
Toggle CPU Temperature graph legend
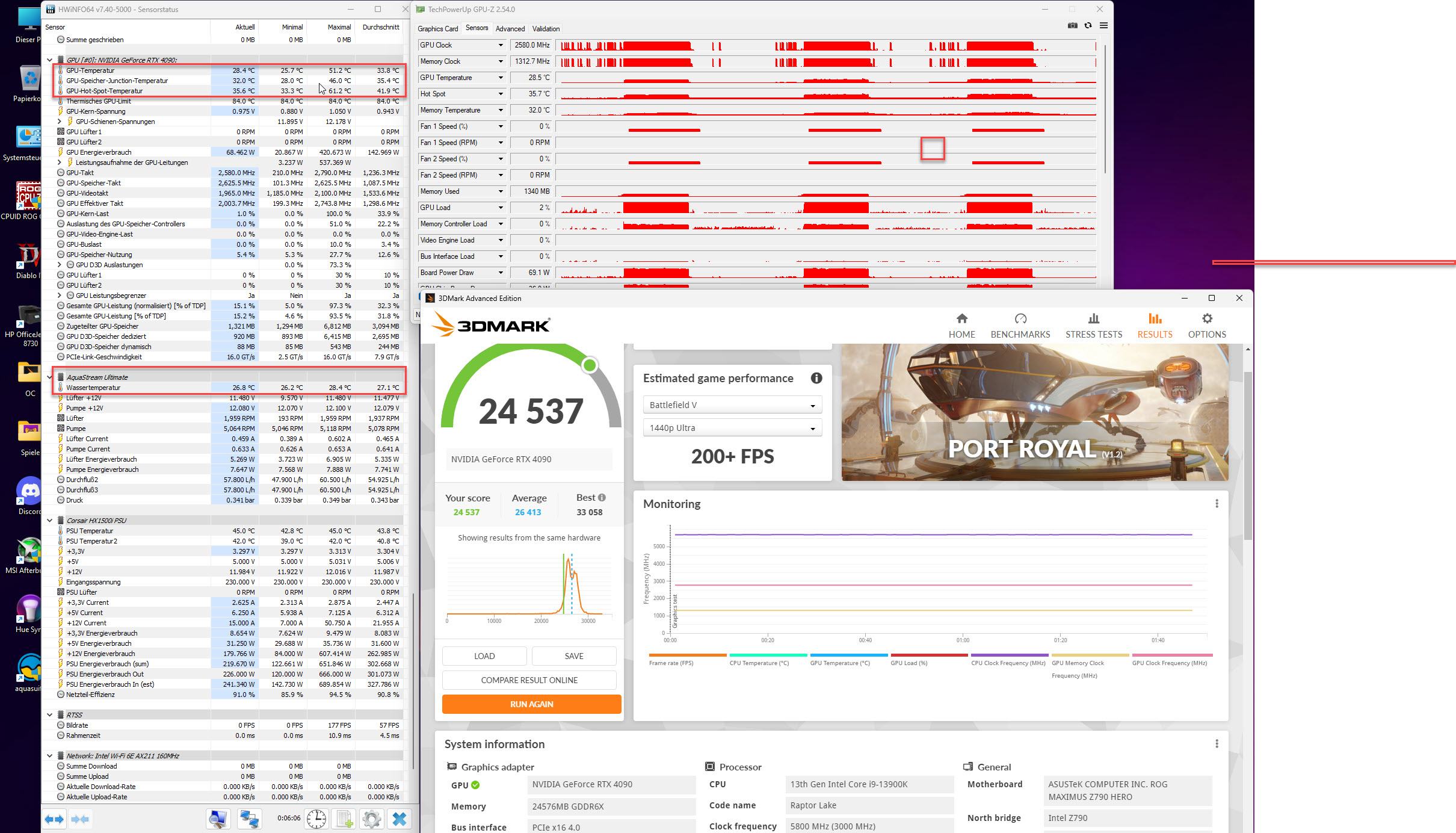[x=768, y=660]
